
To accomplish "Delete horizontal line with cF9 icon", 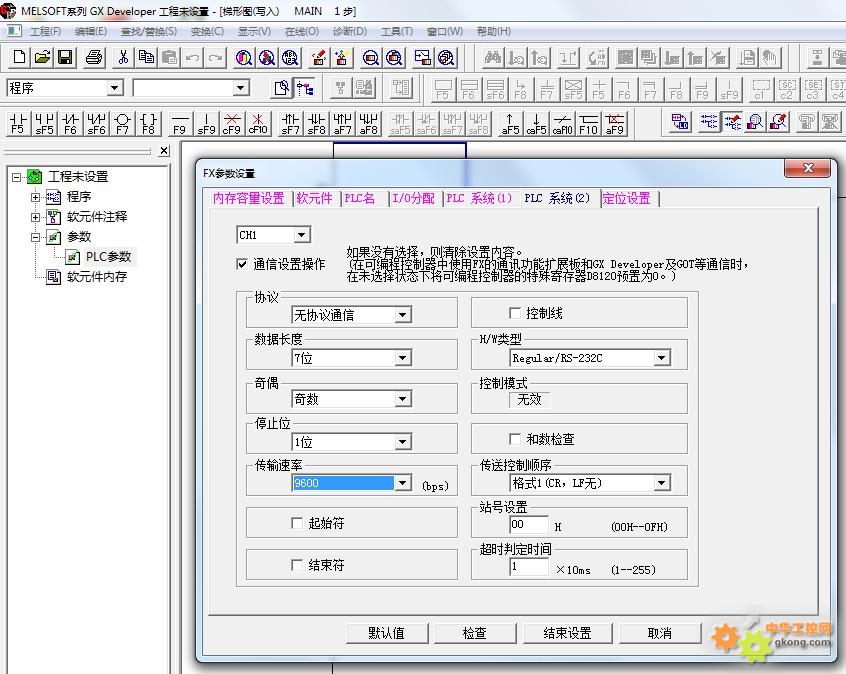I will 232,124.
